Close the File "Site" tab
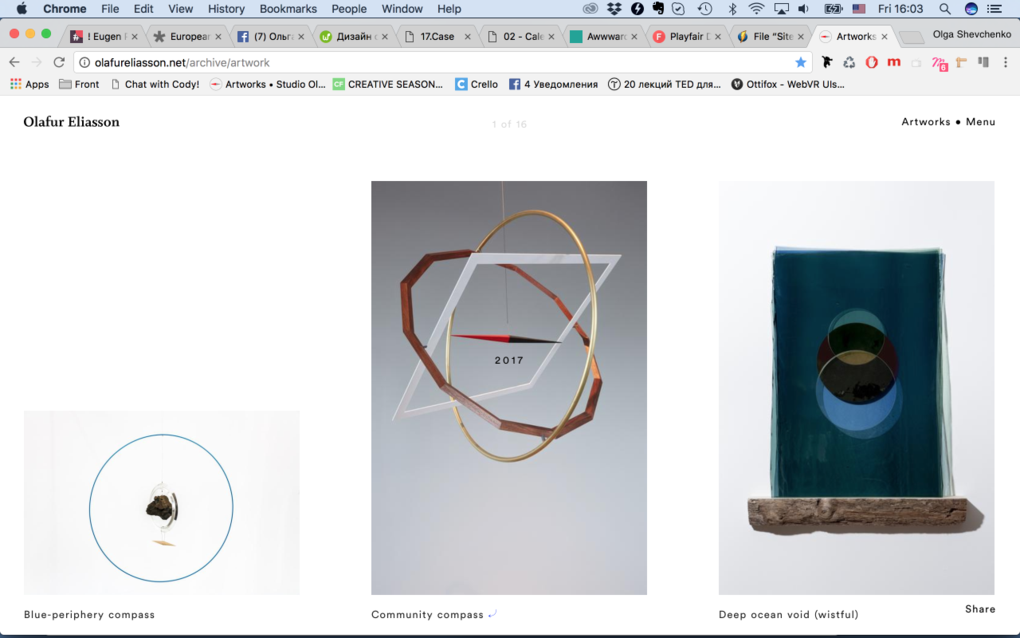 point(801,37)
